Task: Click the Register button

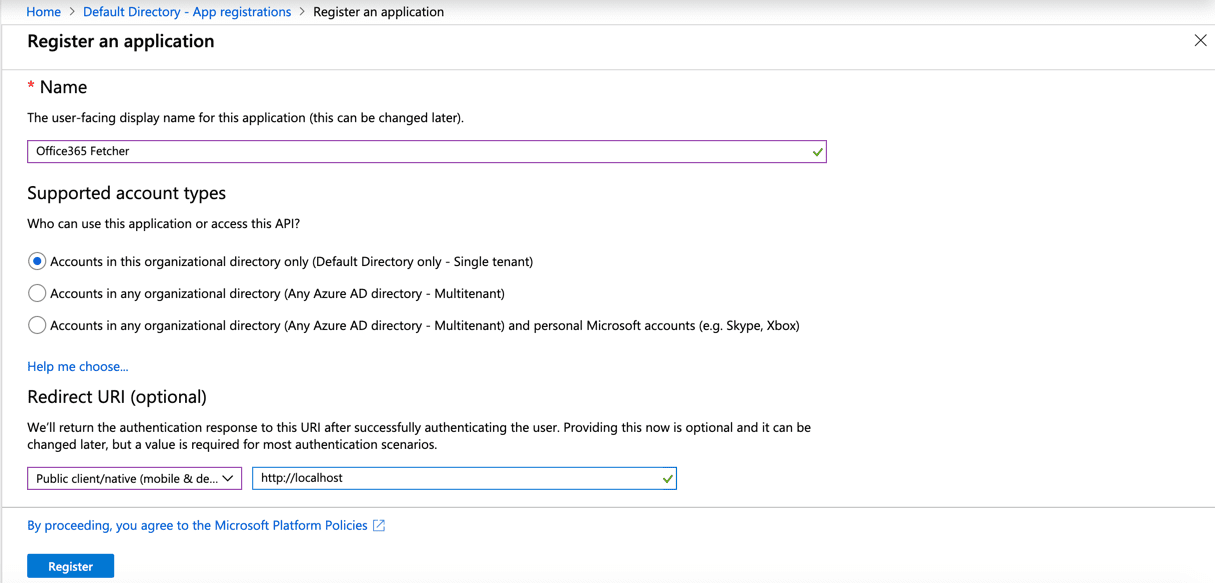Action: pyautogui.click(x=70, y=565)
